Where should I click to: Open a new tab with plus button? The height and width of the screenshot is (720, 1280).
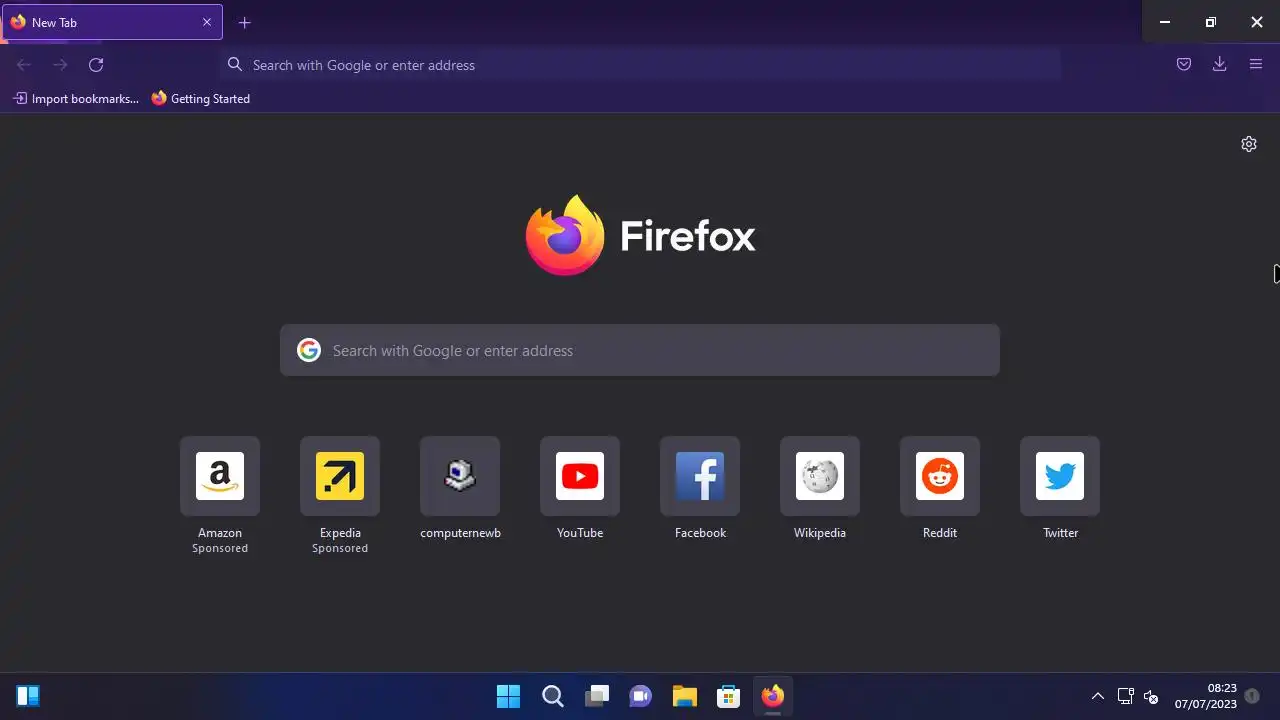244,22
